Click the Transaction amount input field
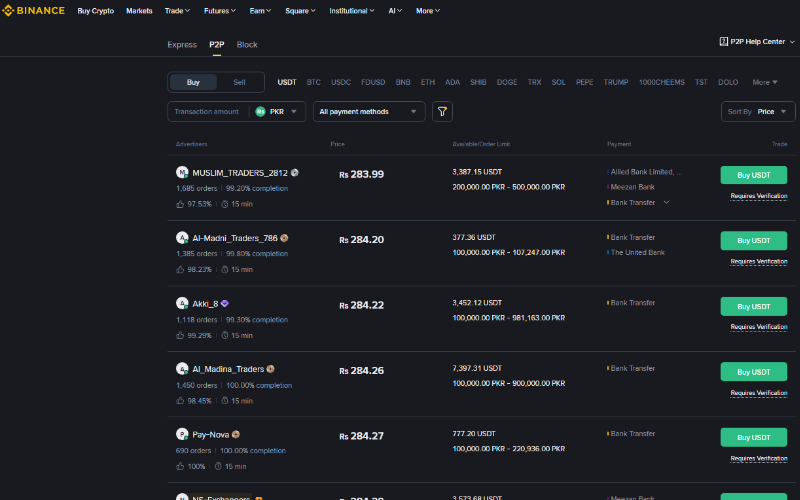 click(x=207, y=112)
